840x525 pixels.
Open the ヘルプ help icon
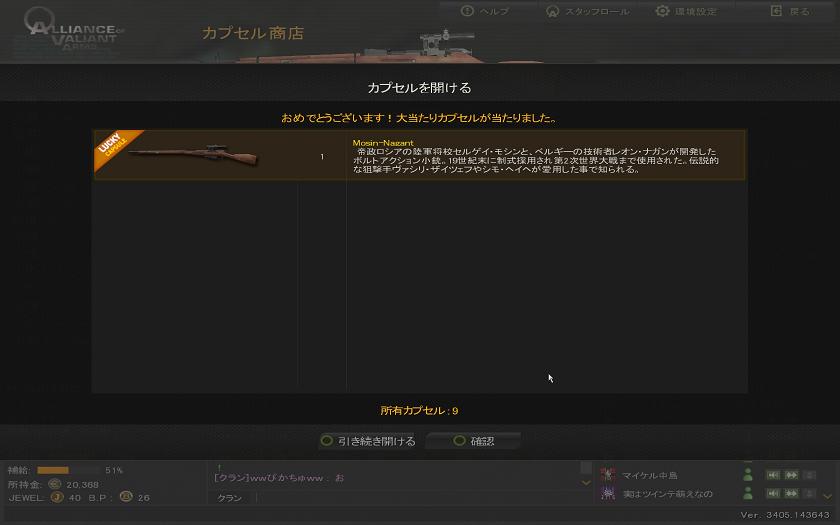[467, 11]
